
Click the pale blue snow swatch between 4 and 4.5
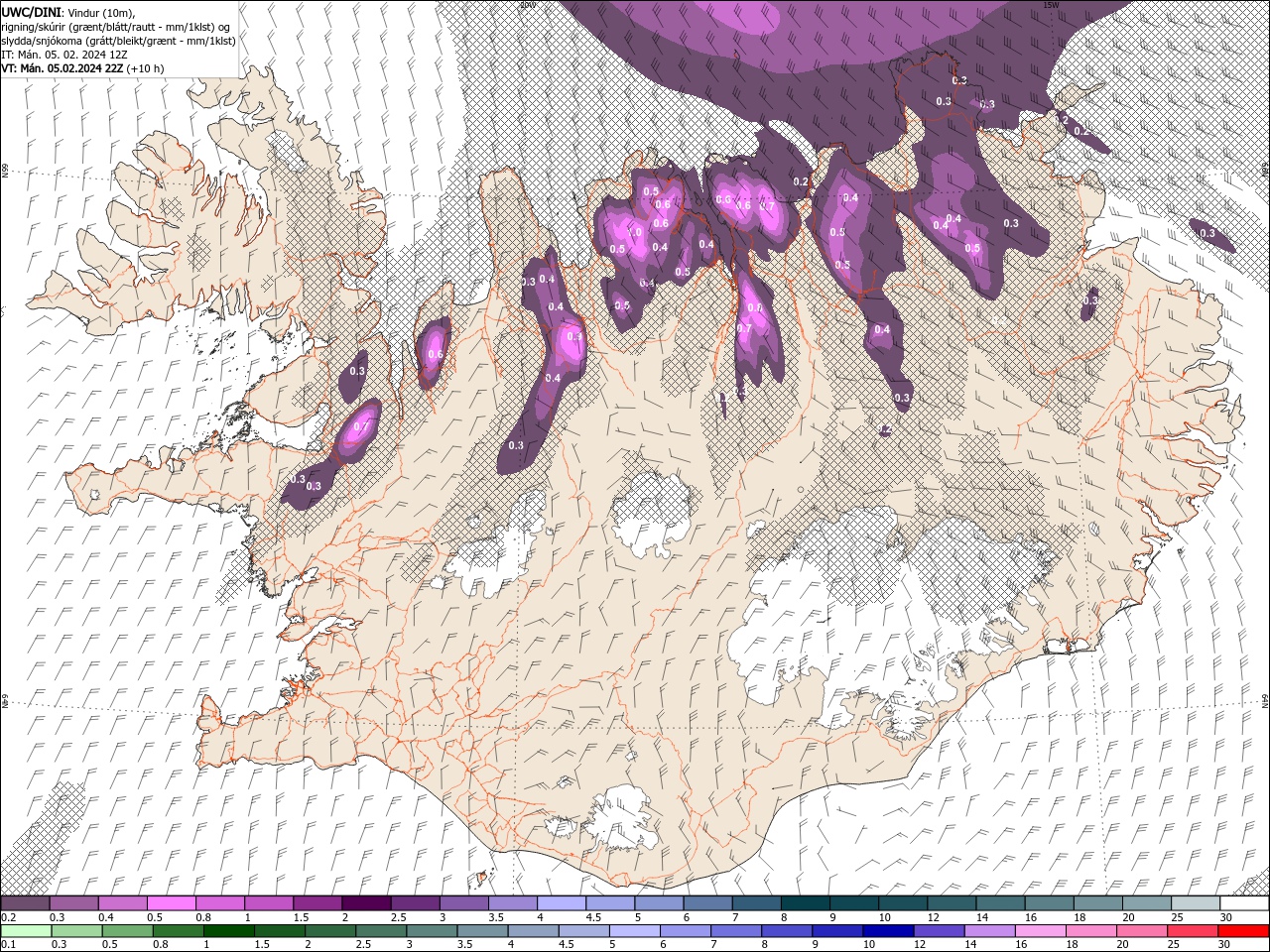561,903
